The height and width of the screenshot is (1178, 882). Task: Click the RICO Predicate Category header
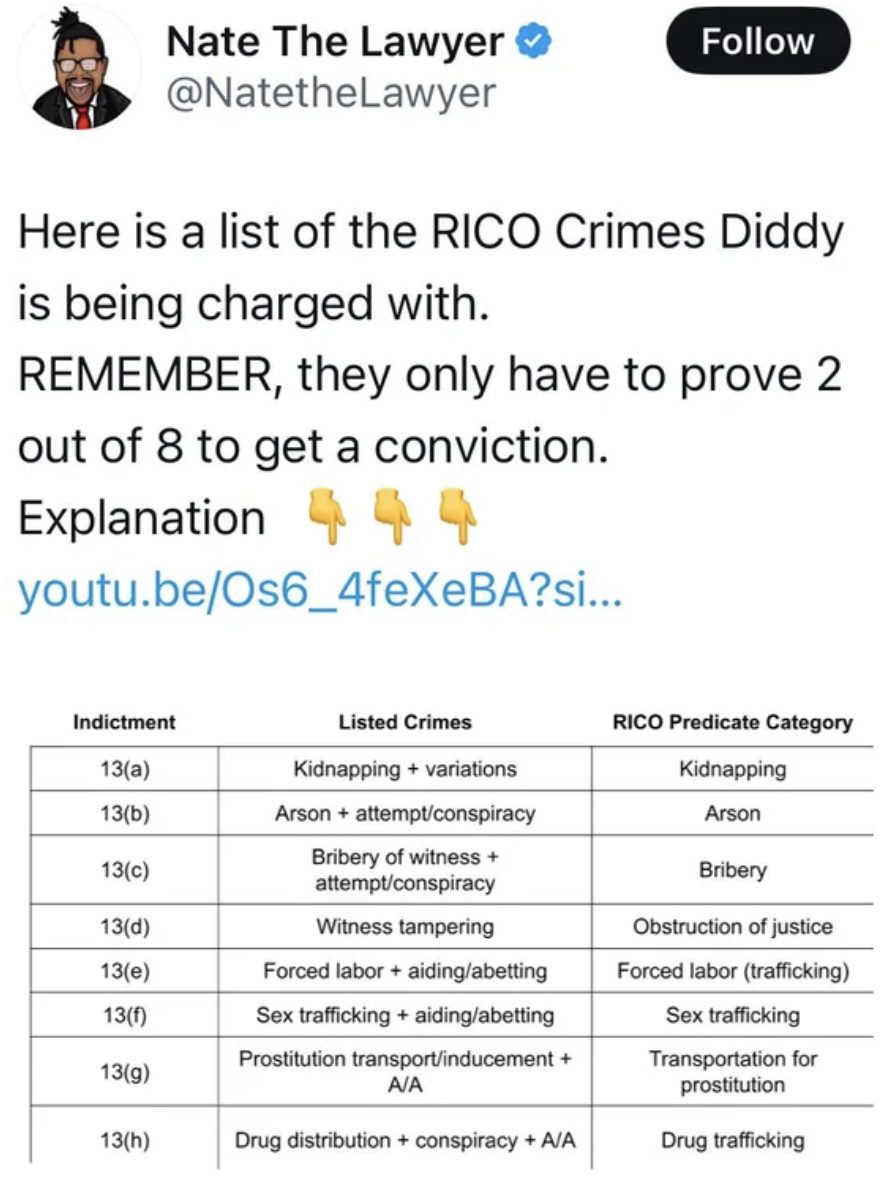click(732, 723)
